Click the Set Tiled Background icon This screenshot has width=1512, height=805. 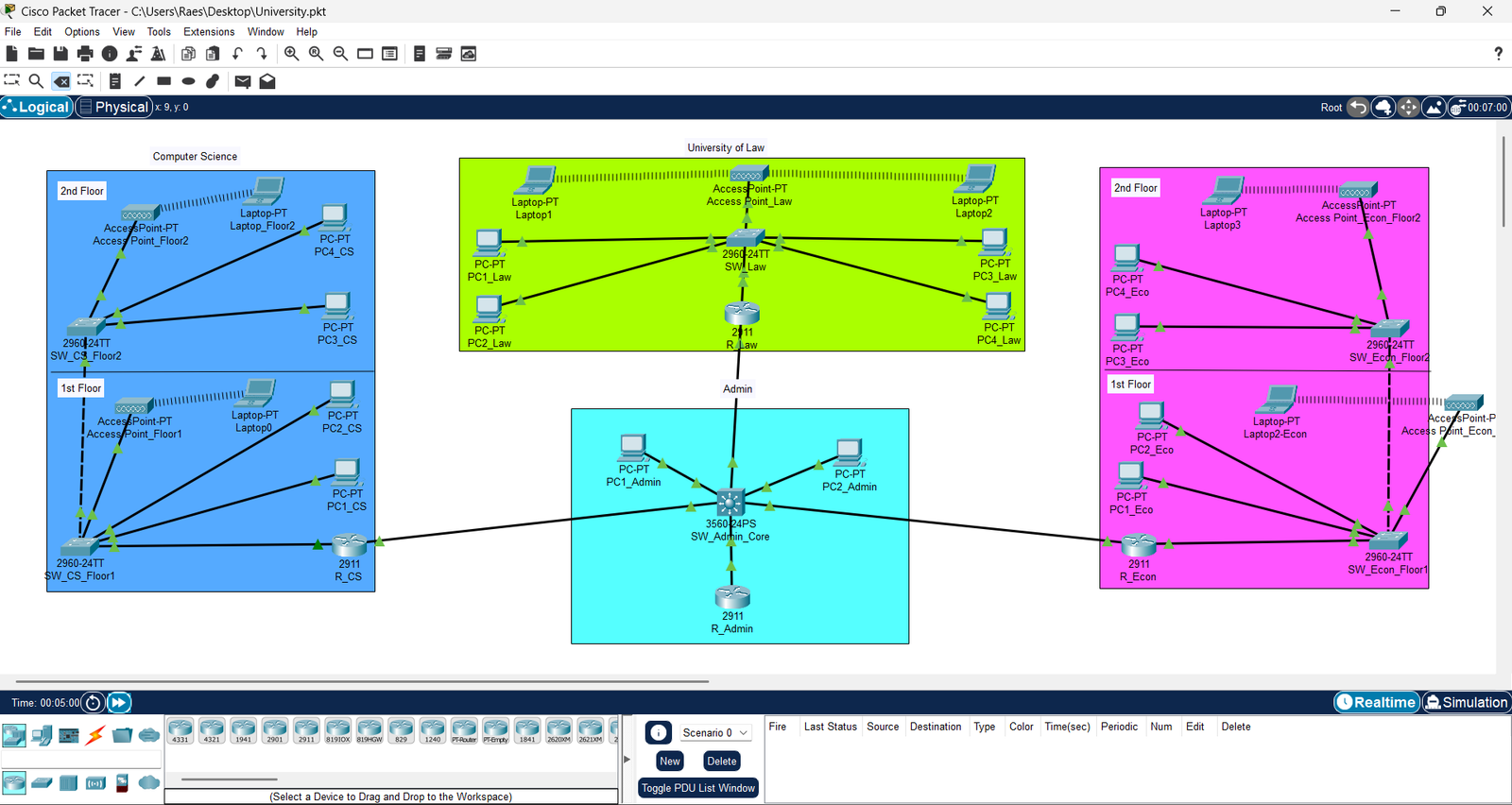point(1434,107)
